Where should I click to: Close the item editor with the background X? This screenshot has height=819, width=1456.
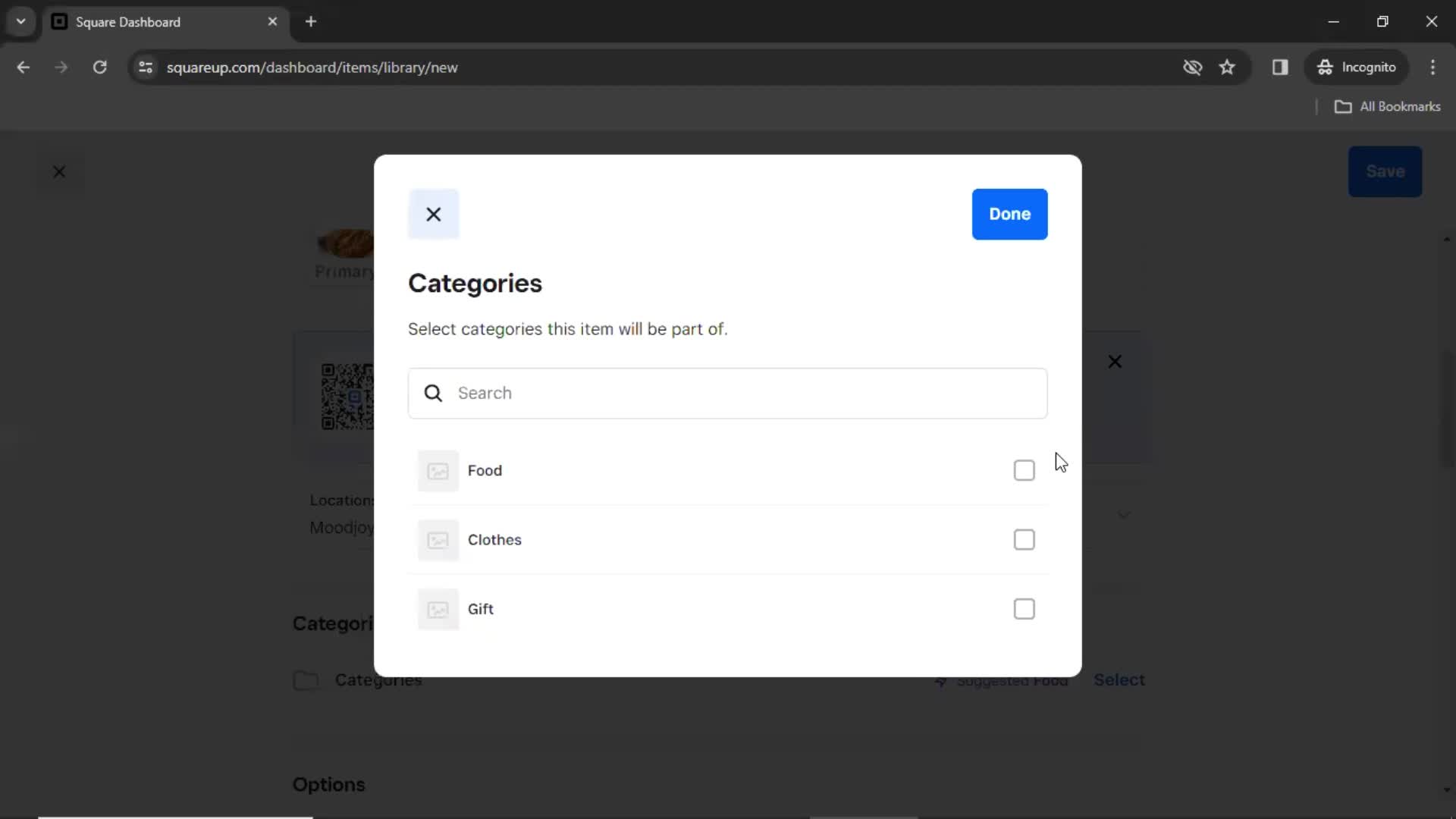[x=59, y=172]
